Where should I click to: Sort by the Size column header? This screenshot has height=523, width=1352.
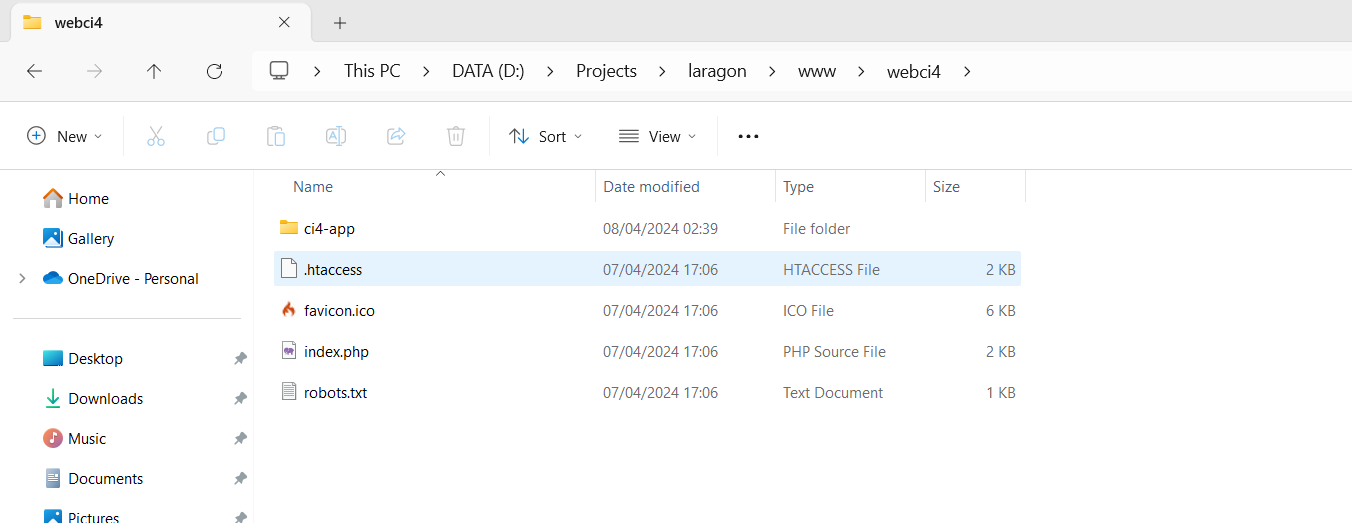(x=946, y=187)
